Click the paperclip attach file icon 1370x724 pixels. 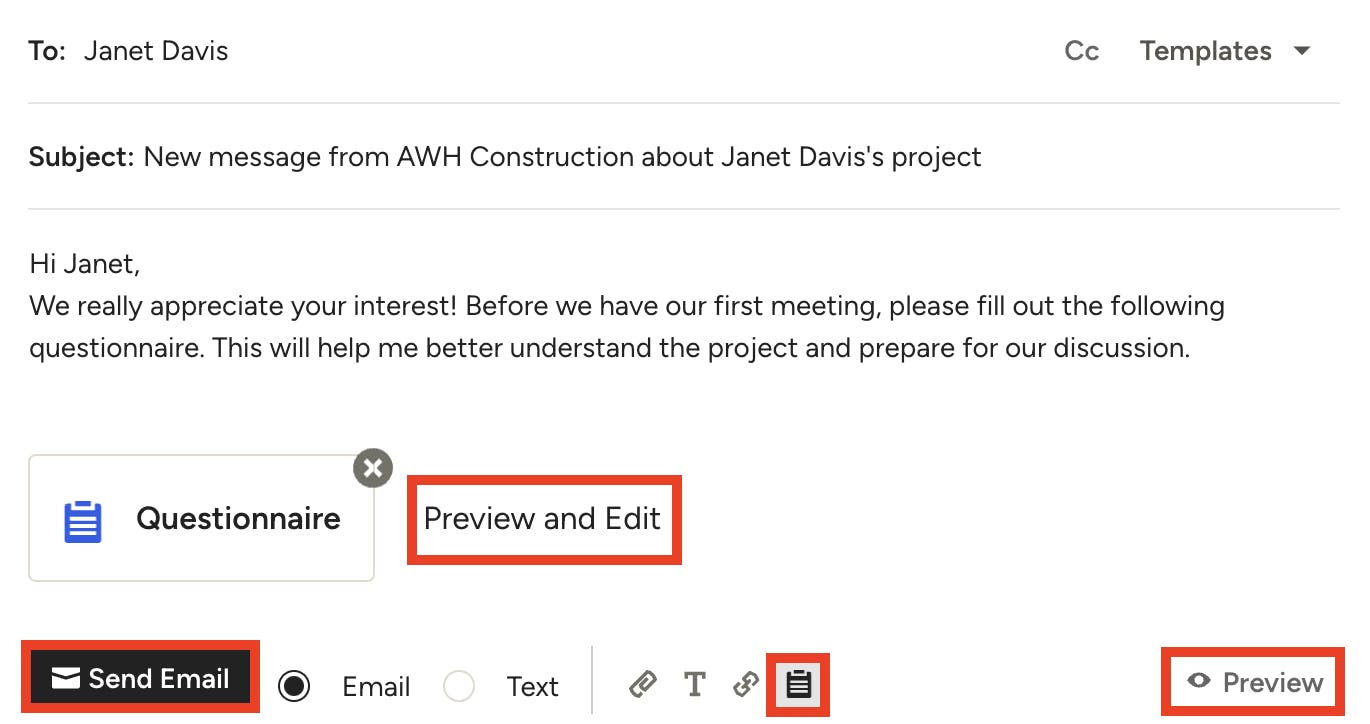coord(642,684)
